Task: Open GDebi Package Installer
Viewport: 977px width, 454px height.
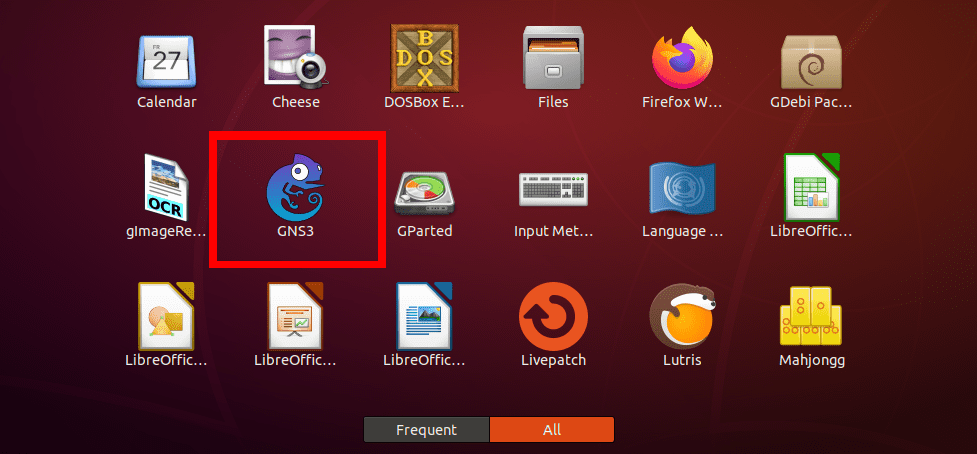Action: [x=811, y=60]
